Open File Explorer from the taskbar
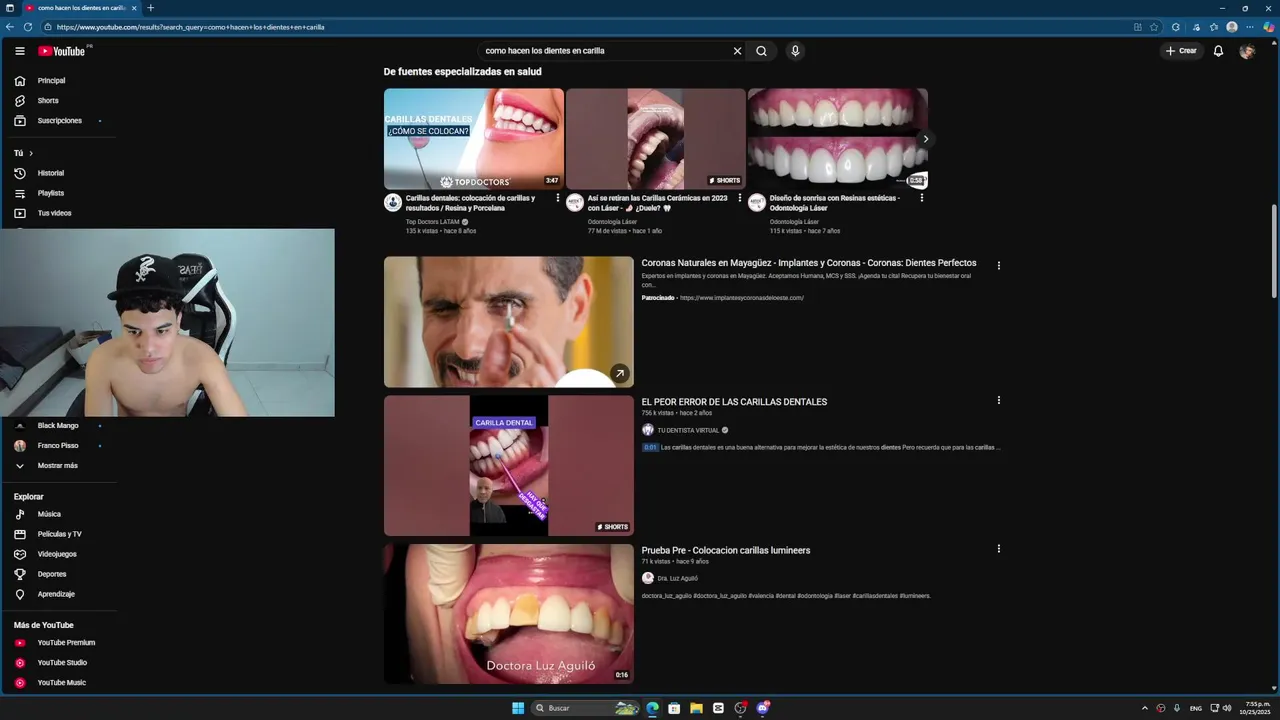Screen dimensions: 1280x720 (x=696, y=708)
